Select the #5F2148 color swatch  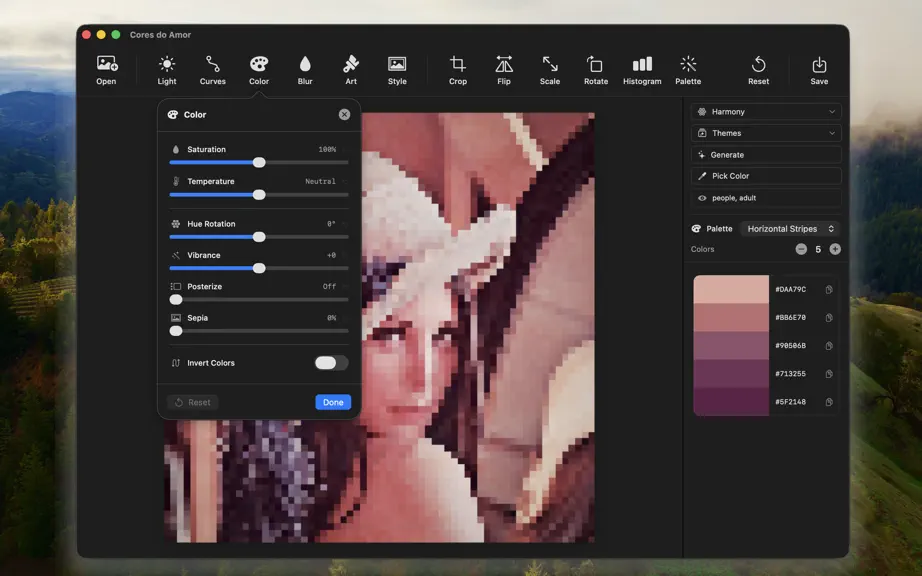731,402
